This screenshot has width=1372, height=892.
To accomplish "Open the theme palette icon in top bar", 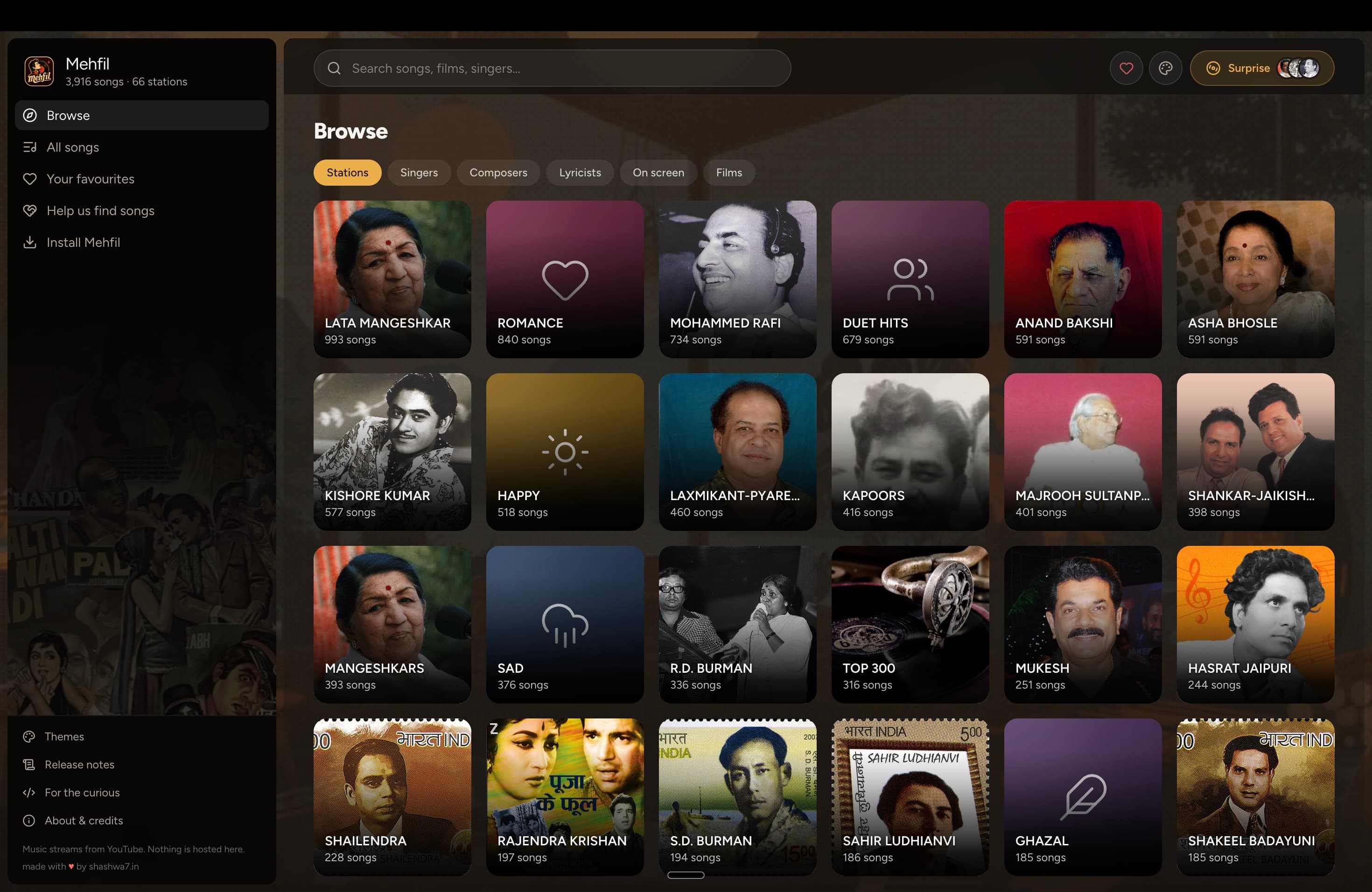I will pyautogui.click(x=1165, y=69).
